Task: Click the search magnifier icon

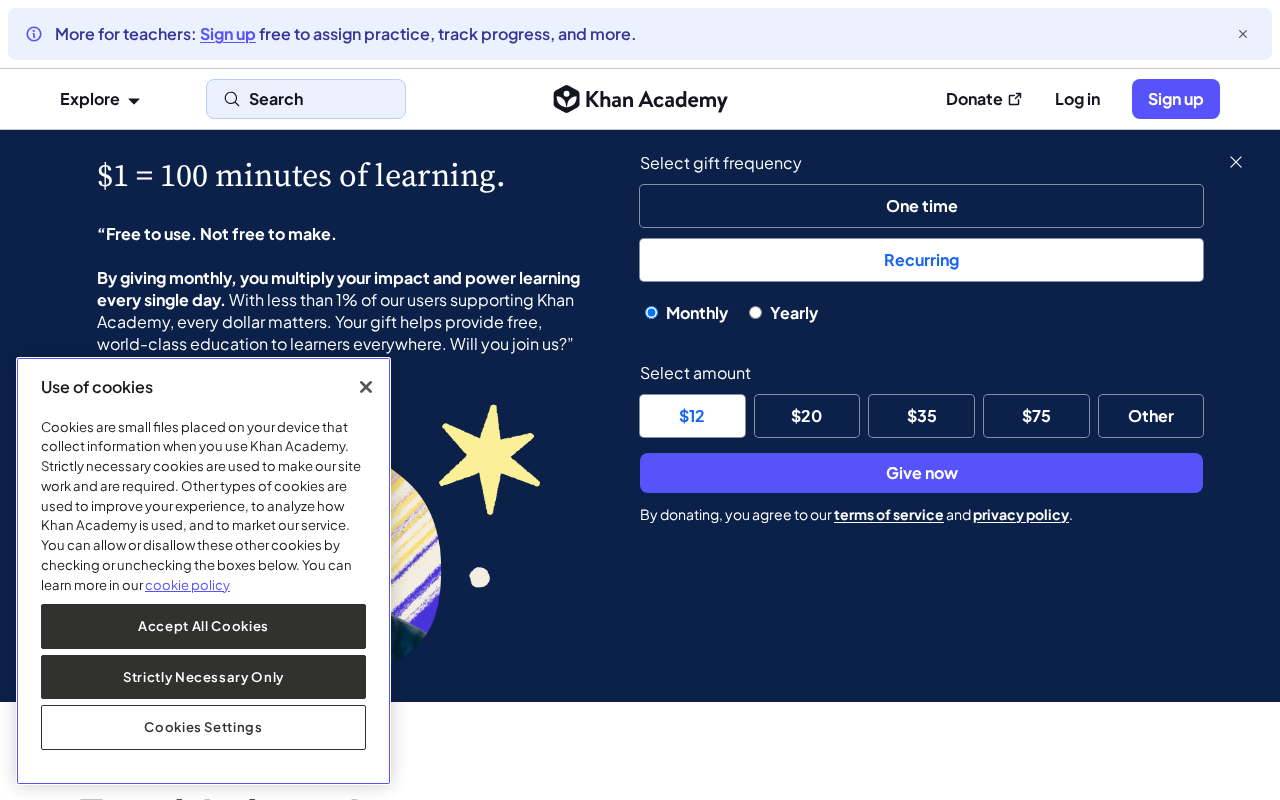Action: [232, 99]
